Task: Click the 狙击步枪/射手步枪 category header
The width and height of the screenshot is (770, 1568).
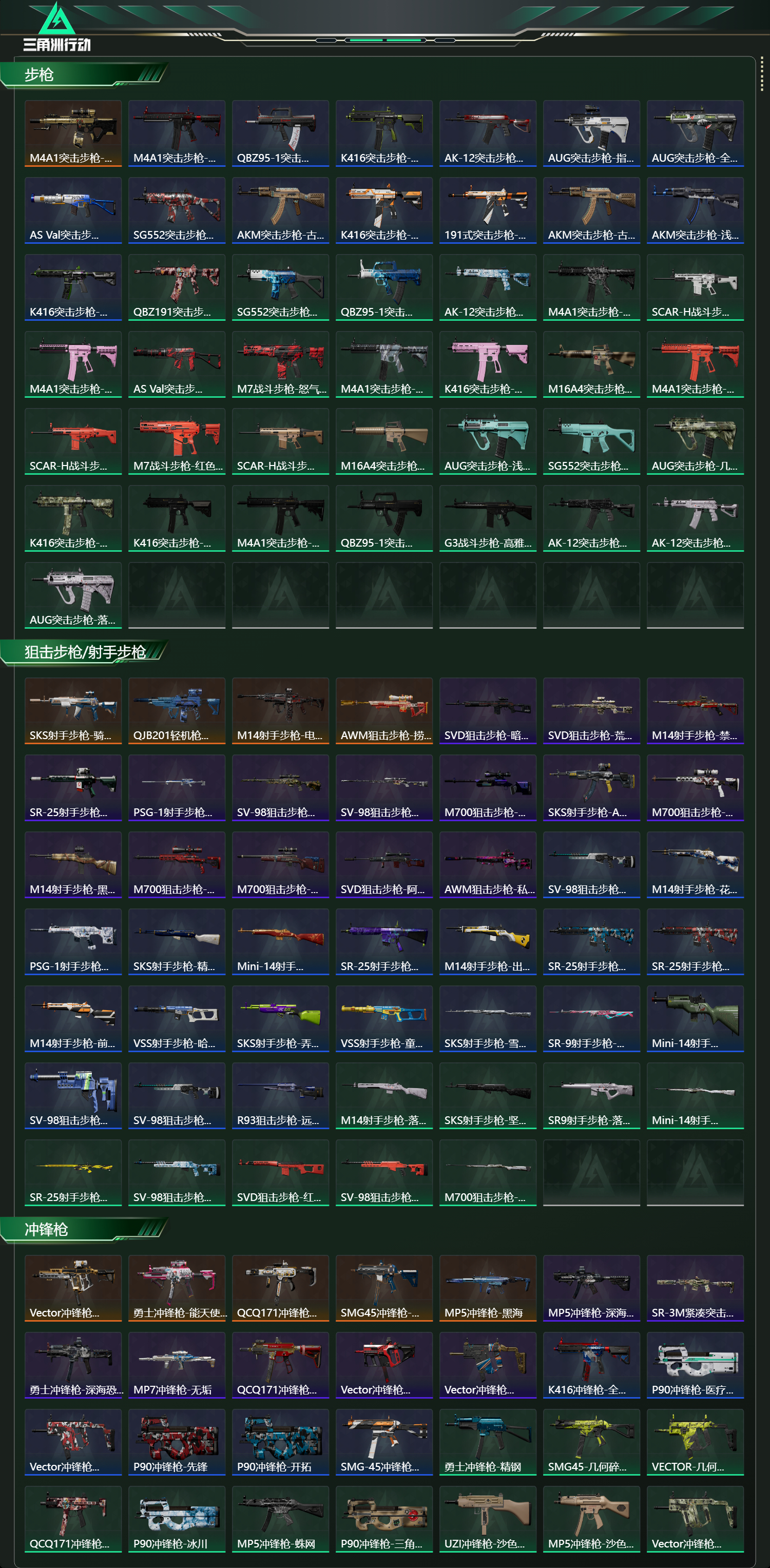Action: (x=84, y=652)
